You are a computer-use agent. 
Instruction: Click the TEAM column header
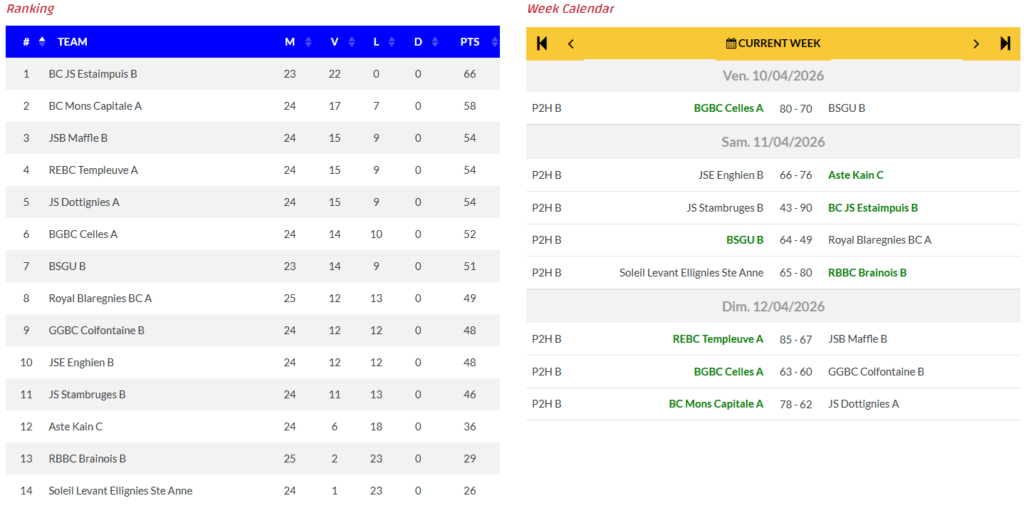pos(72,42)
